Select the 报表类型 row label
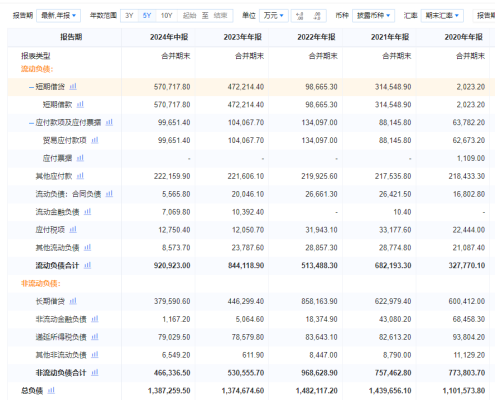 (36, 56)
